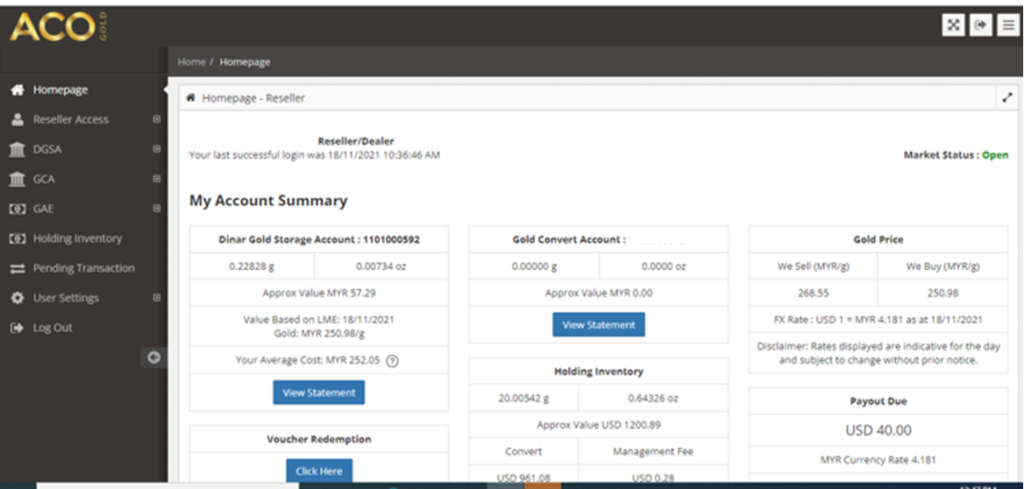Expand the Reseller Access submenu
Screen dimensions: 1024x489
(x=156, y=119)
